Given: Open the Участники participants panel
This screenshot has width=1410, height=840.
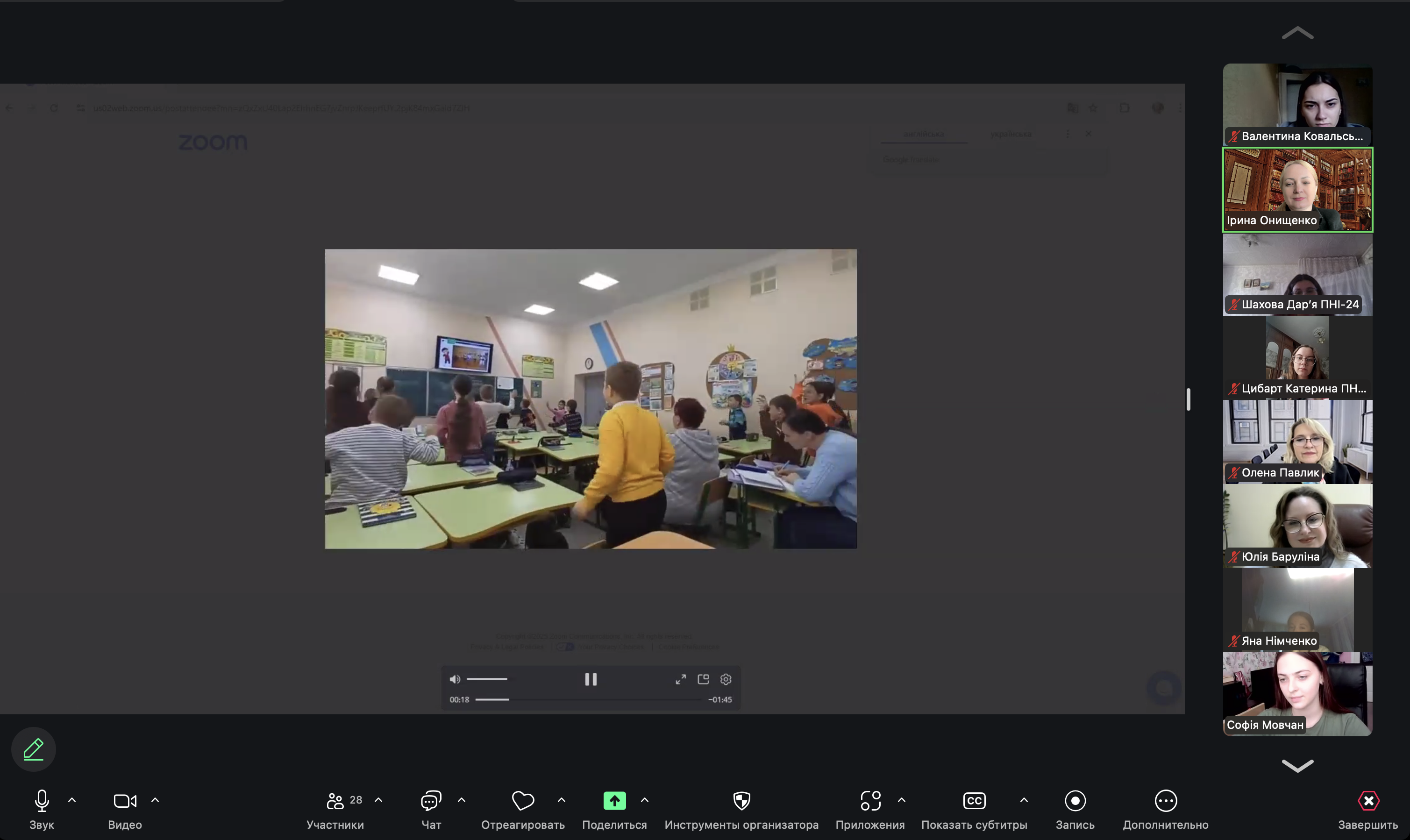Looking at the screenshot, I should coord(335,801).
